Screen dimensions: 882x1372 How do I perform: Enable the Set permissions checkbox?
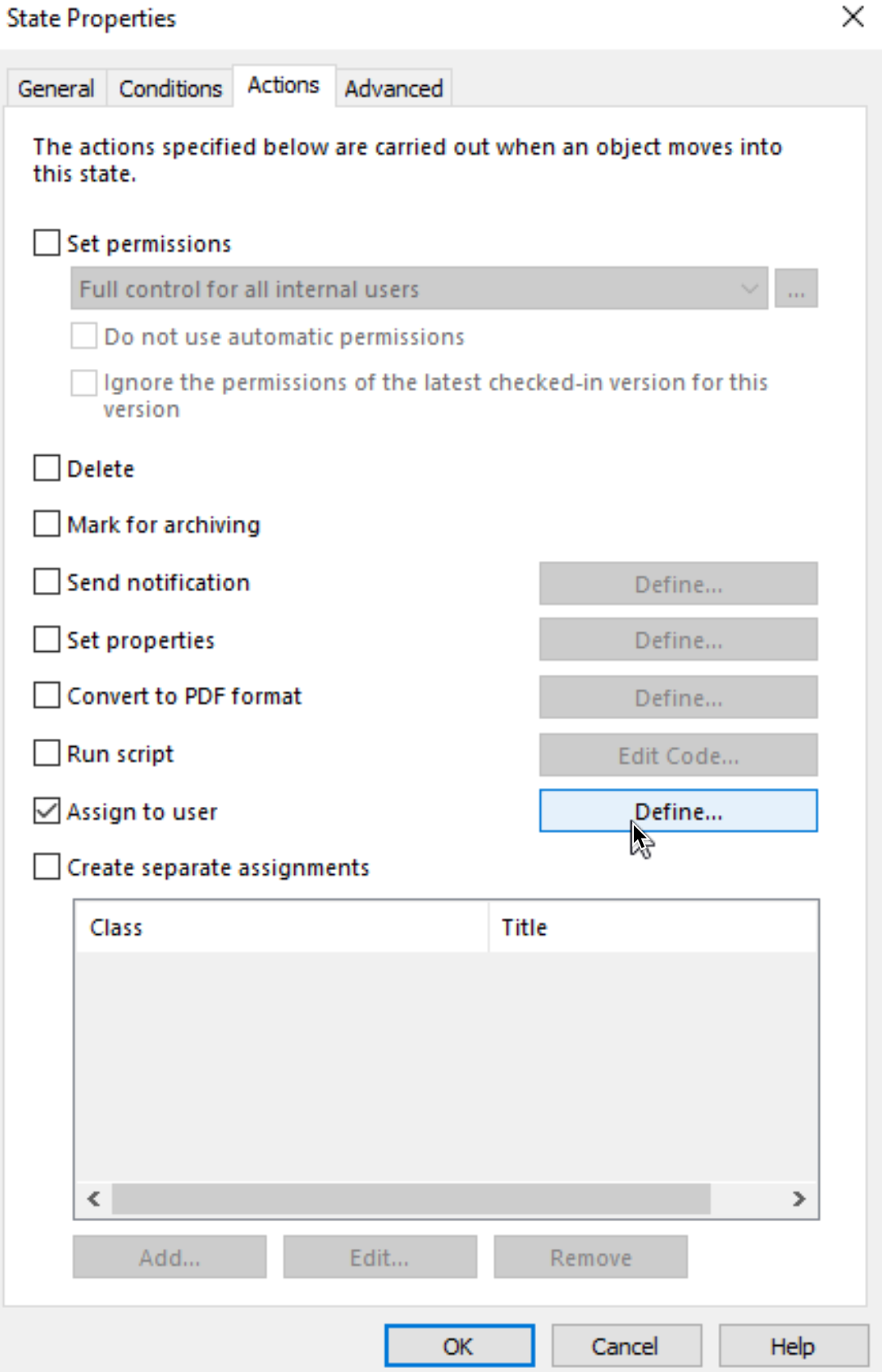tap(47, 242)
